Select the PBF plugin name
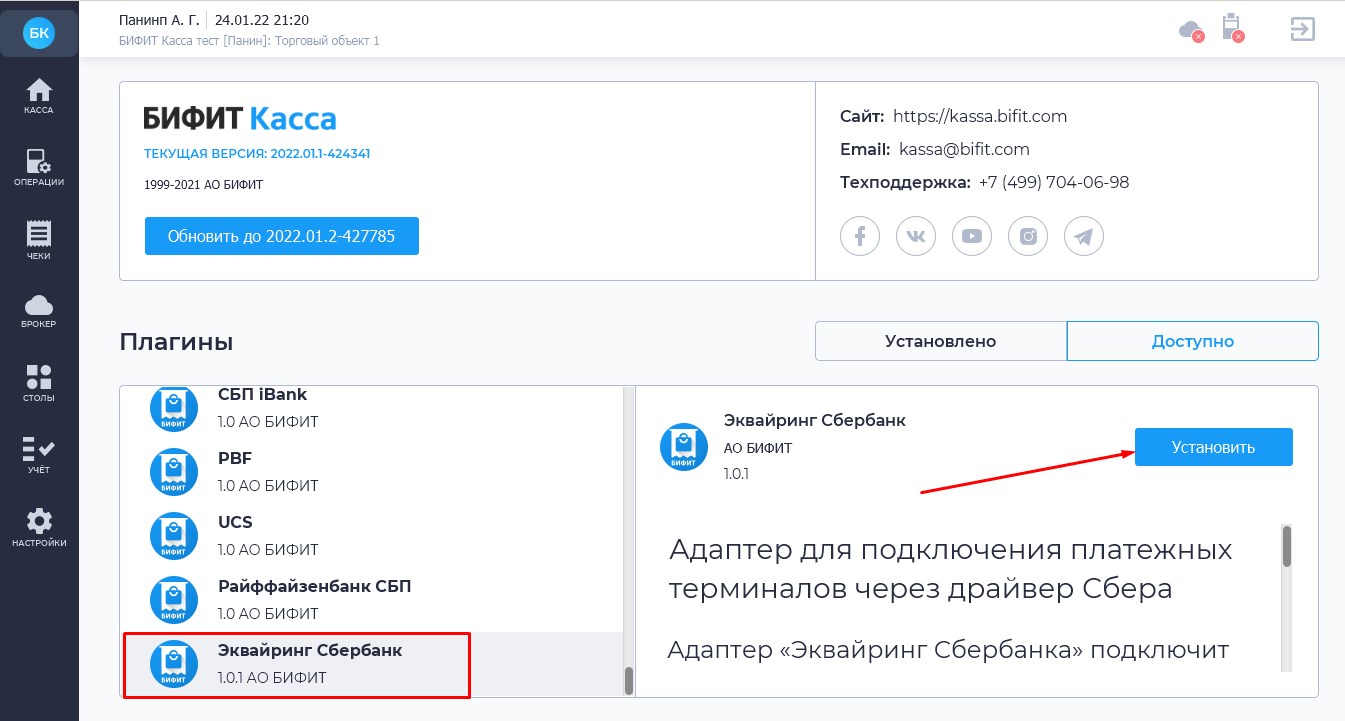 coord(235,458)
